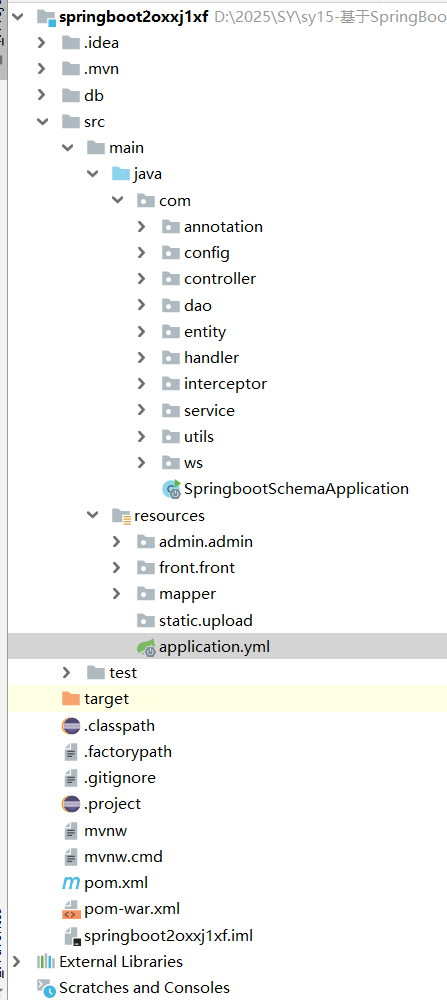Expand the .idea folder
The height and width of the screenshot is (1000, 447).
coord(42,43)
